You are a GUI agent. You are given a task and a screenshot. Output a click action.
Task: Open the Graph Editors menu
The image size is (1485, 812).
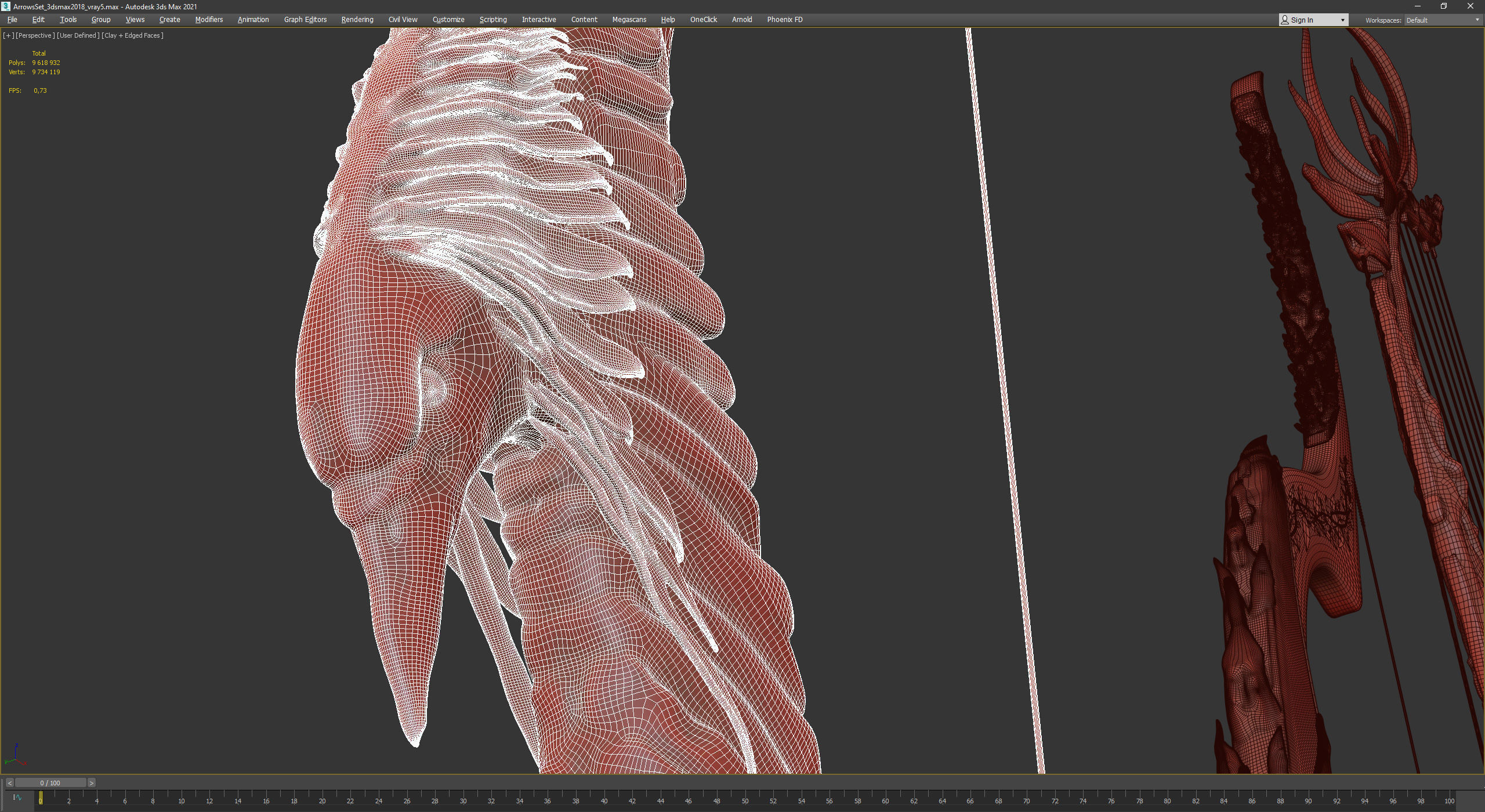pyautogui.click(x=305, y=20)
